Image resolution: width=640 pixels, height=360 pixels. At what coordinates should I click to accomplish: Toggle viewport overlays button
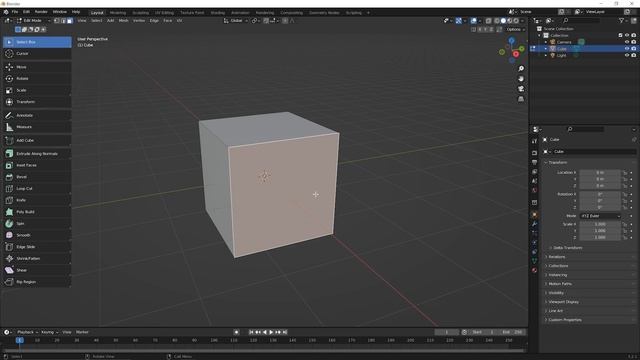tap(473, 20)
